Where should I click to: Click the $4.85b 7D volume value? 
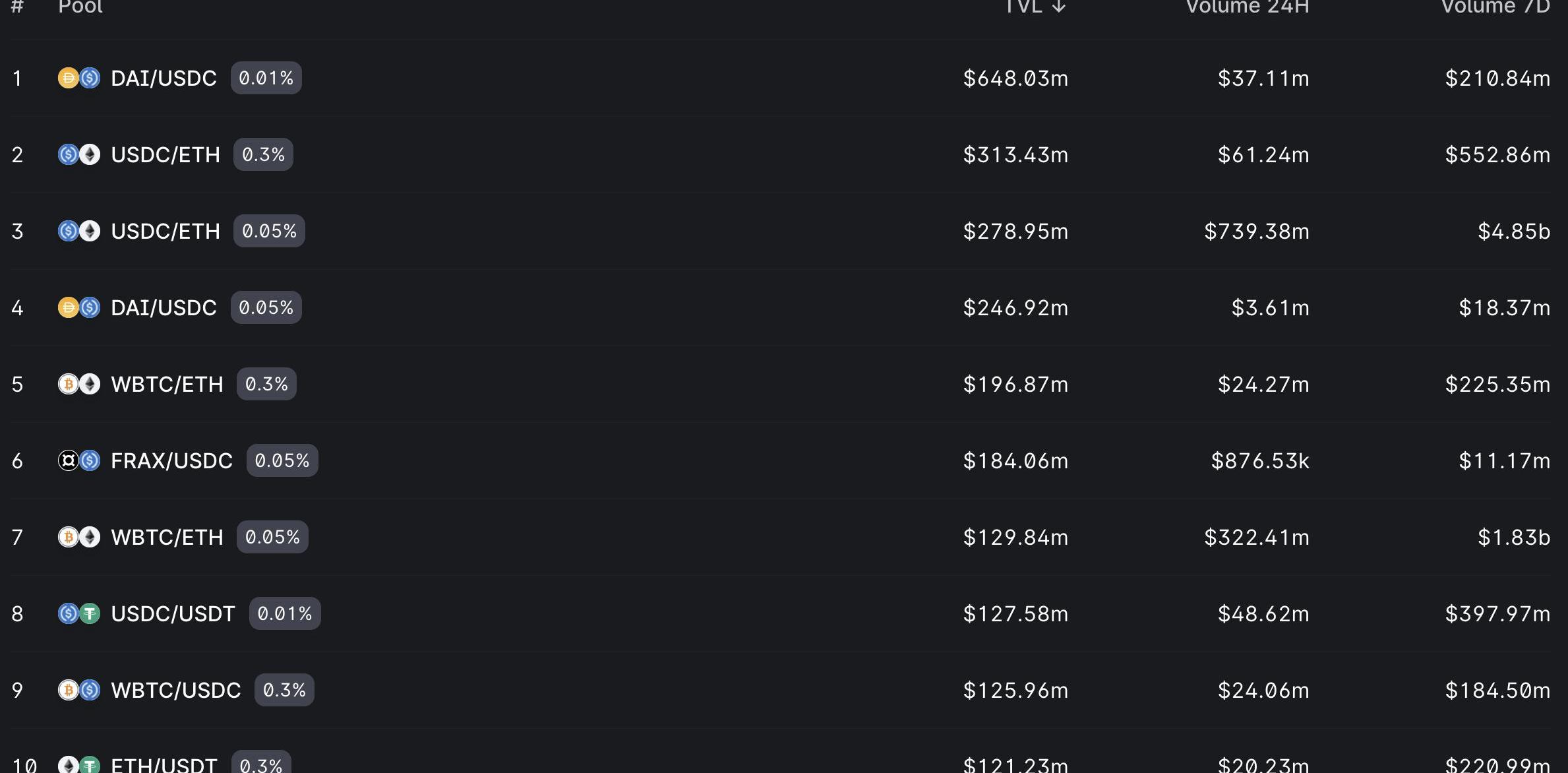[x=1513, y=231]
